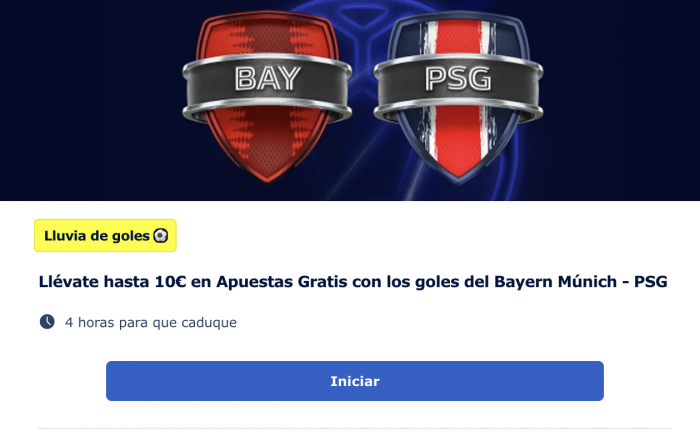Image resolution: width=700 pixels, height=441 pixels.
Task: Click the divider line below Iniciar
Action: tap(355, 428)
